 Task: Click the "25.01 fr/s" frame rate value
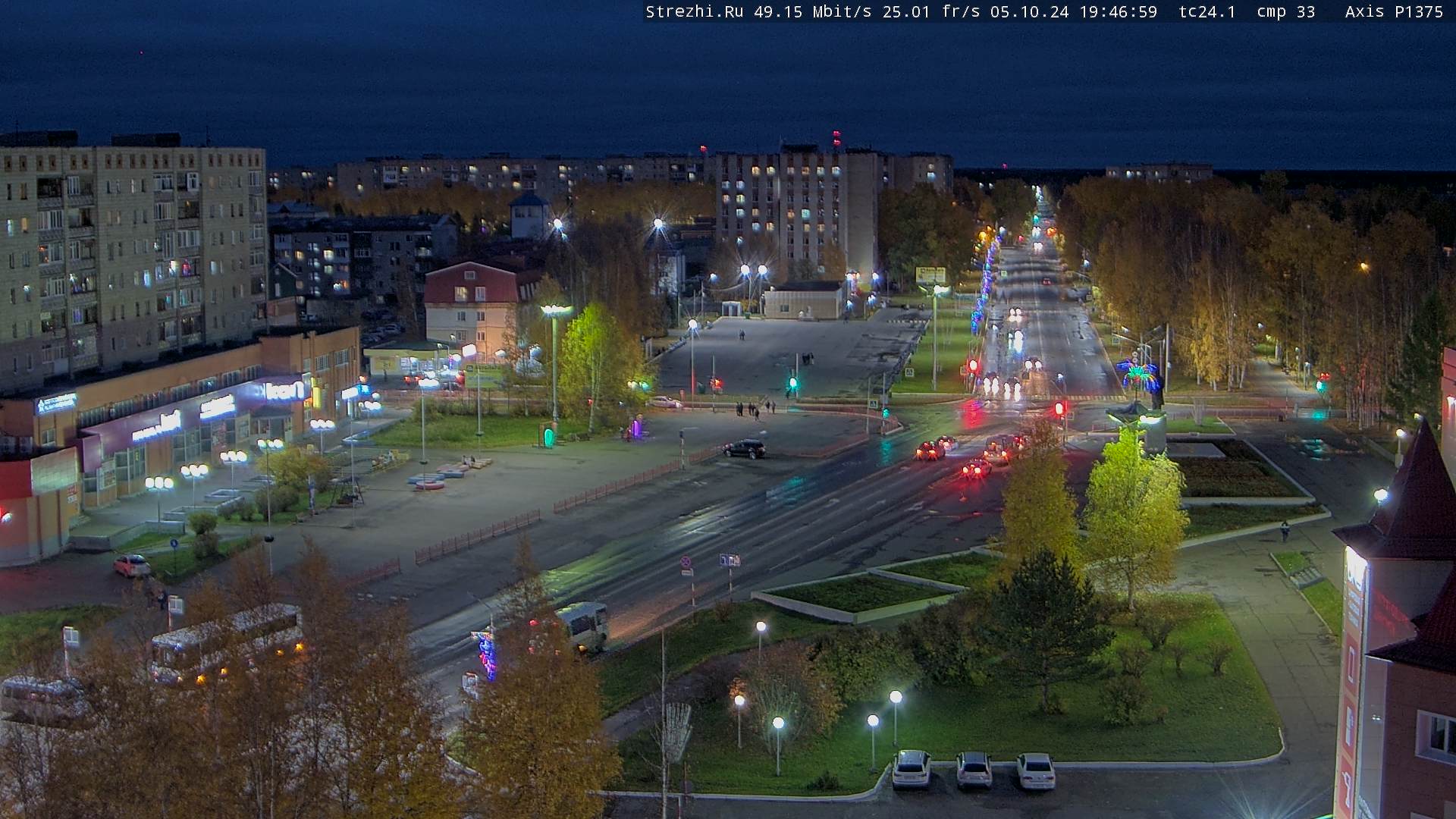pyautogui.click(x=931, y=11)
